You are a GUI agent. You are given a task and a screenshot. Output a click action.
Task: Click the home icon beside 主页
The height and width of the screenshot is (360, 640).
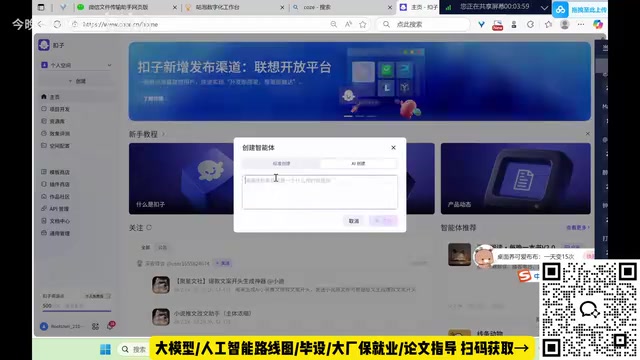(44, 97)
